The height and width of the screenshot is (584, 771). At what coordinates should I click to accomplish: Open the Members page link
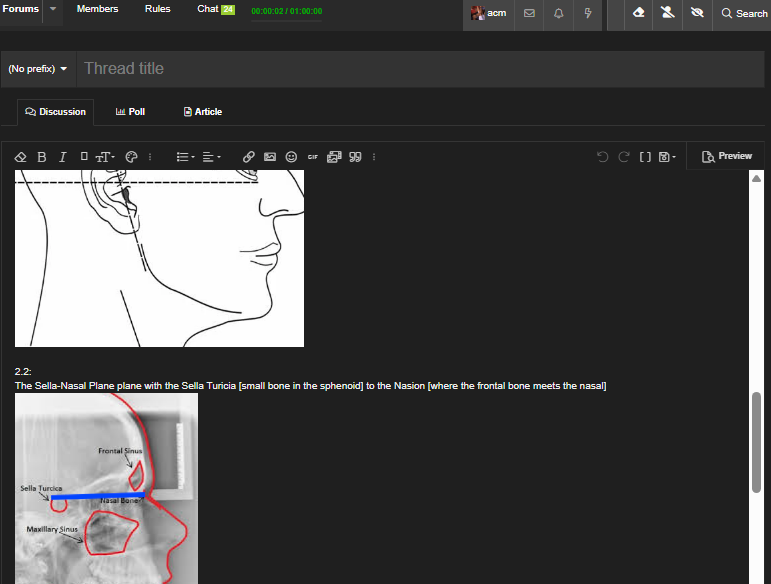(x=97, y=9)
